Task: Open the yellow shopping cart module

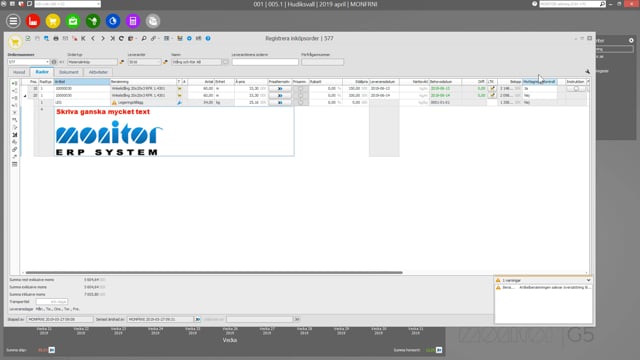Action: click(53, 21)
